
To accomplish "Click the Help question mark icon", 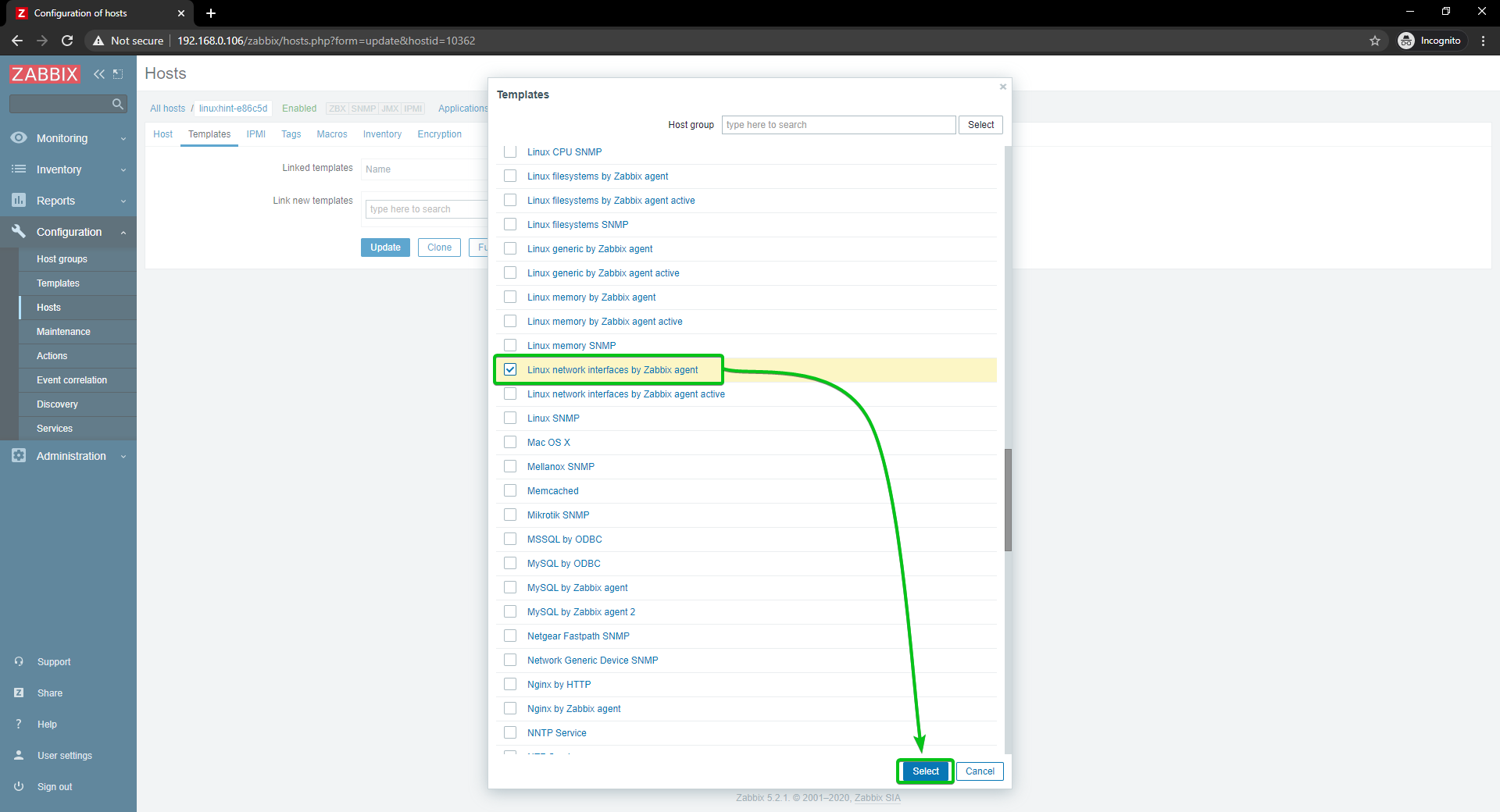I will 19,724.
